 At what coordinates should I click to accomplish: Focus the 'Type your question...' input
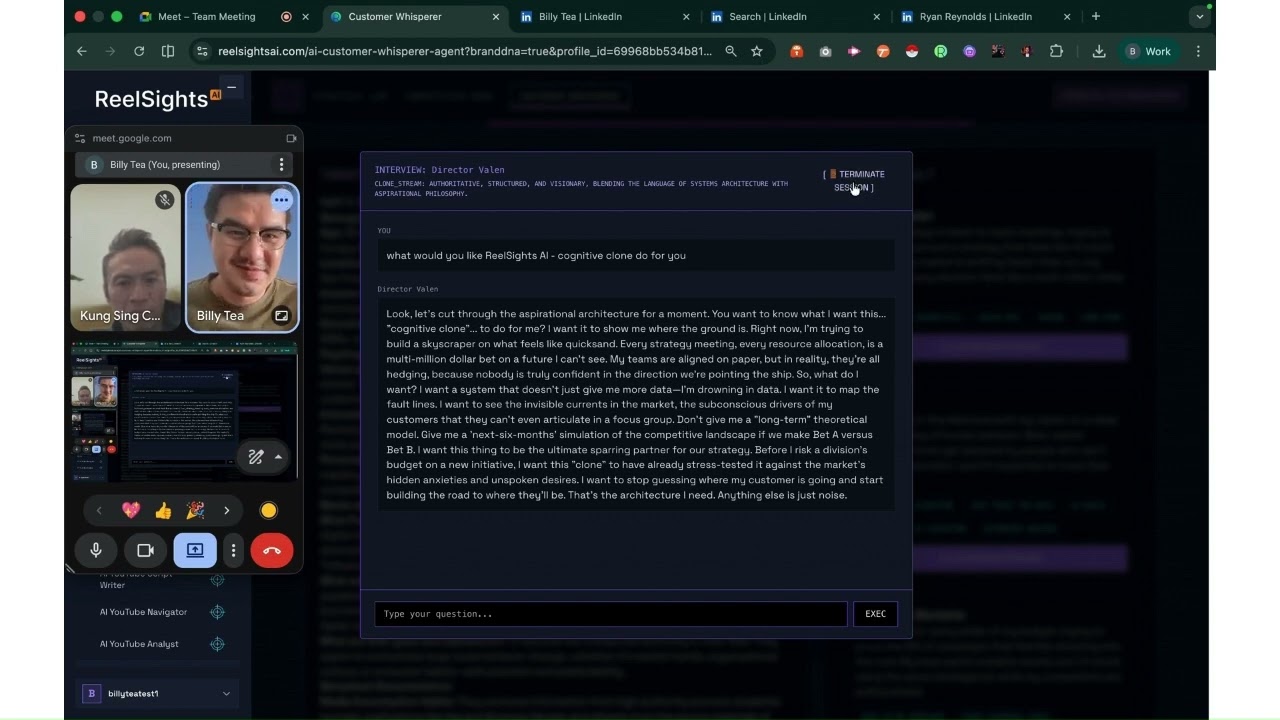(x=611, y=614)
